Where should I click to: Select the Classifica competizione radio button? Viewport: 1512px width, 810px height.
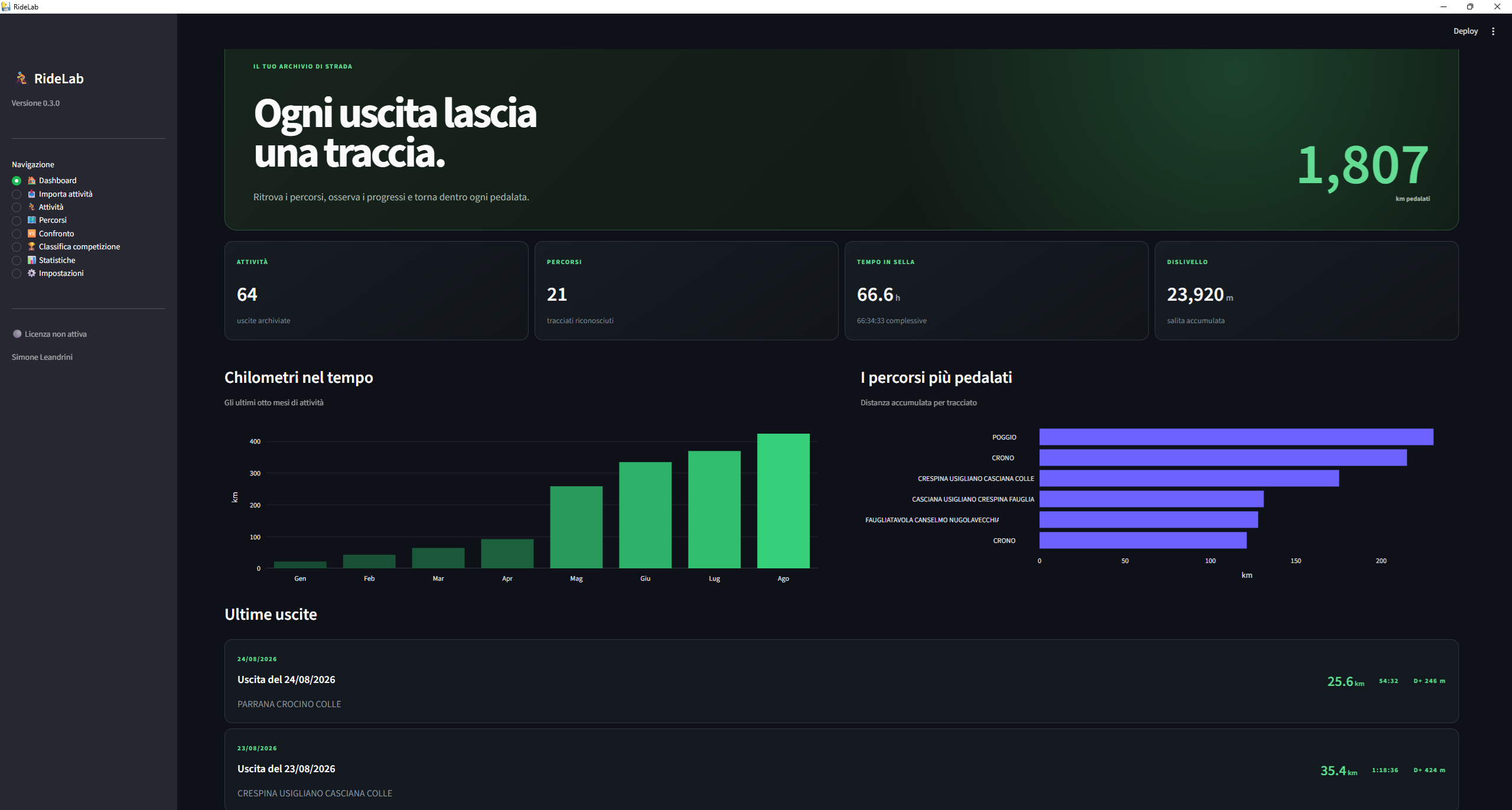pyautogui.click(x=17, y=247)
